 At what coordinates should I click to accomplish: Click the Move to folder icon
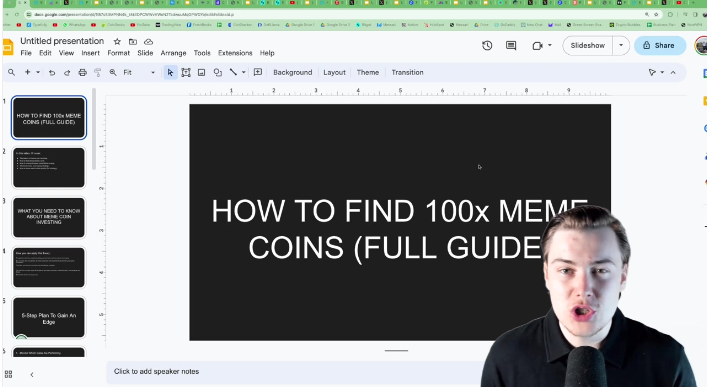[133, 41]
